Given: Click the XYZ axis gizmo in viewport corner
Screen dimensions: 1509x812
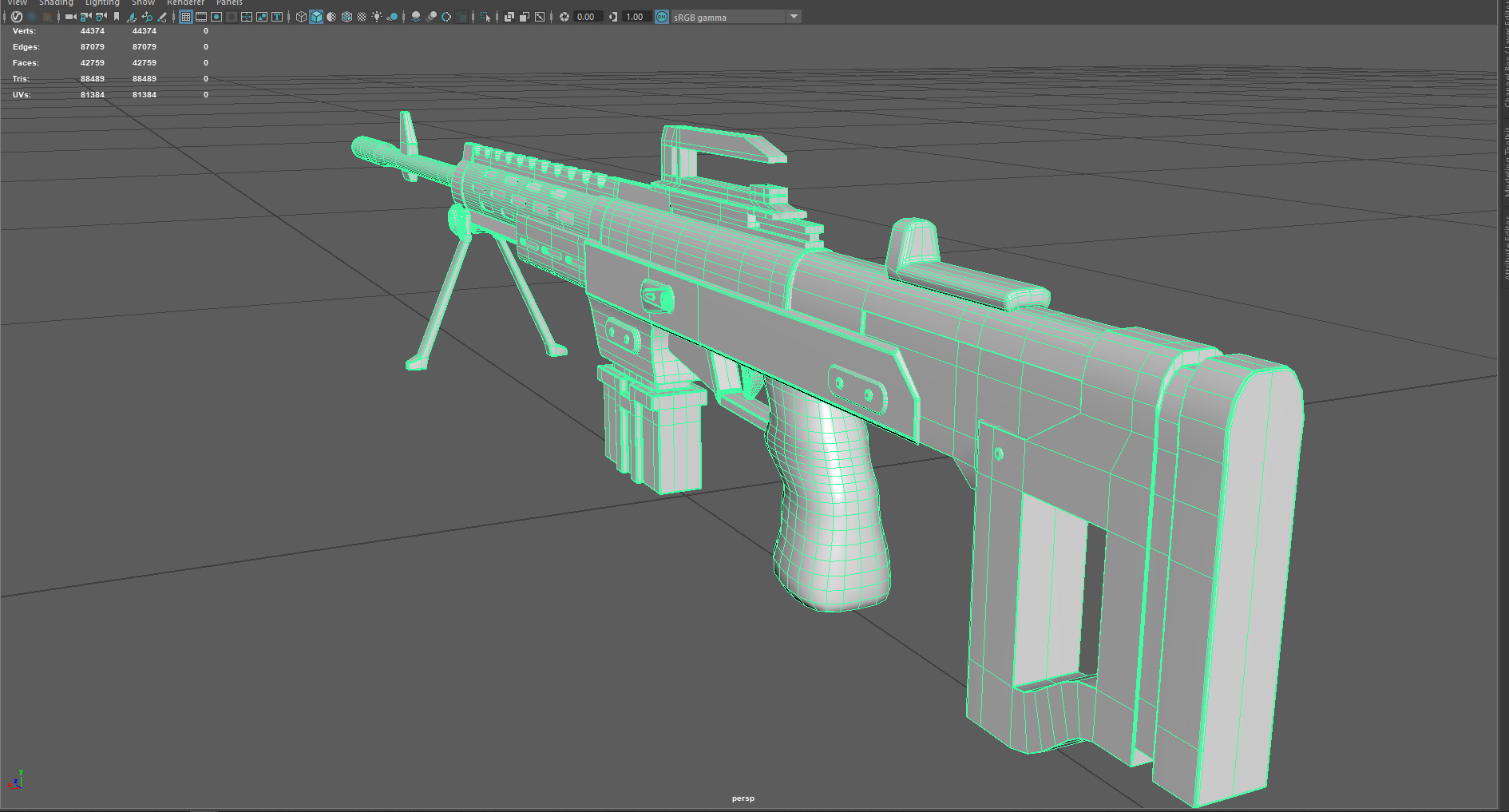Looking at the screenshot, I should click(15, 780).
